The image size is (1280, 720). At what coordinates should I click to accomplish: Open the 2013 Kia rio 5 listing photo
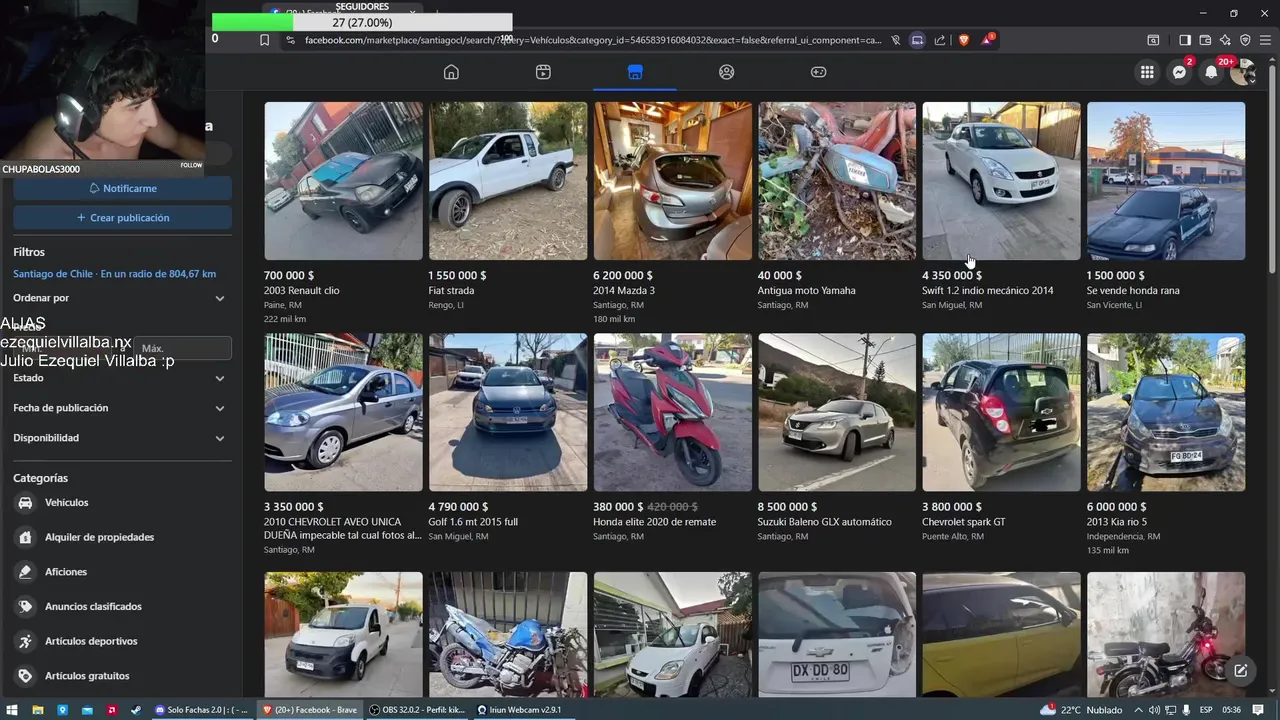[1166, 412]
